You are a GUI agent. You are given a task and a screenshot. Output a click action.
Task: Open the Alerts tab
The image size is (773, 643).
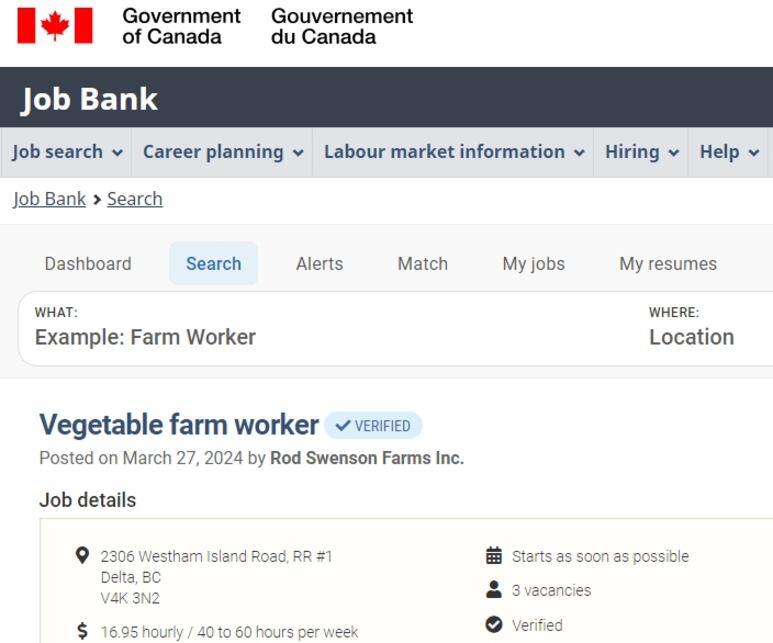click(319, 264)
